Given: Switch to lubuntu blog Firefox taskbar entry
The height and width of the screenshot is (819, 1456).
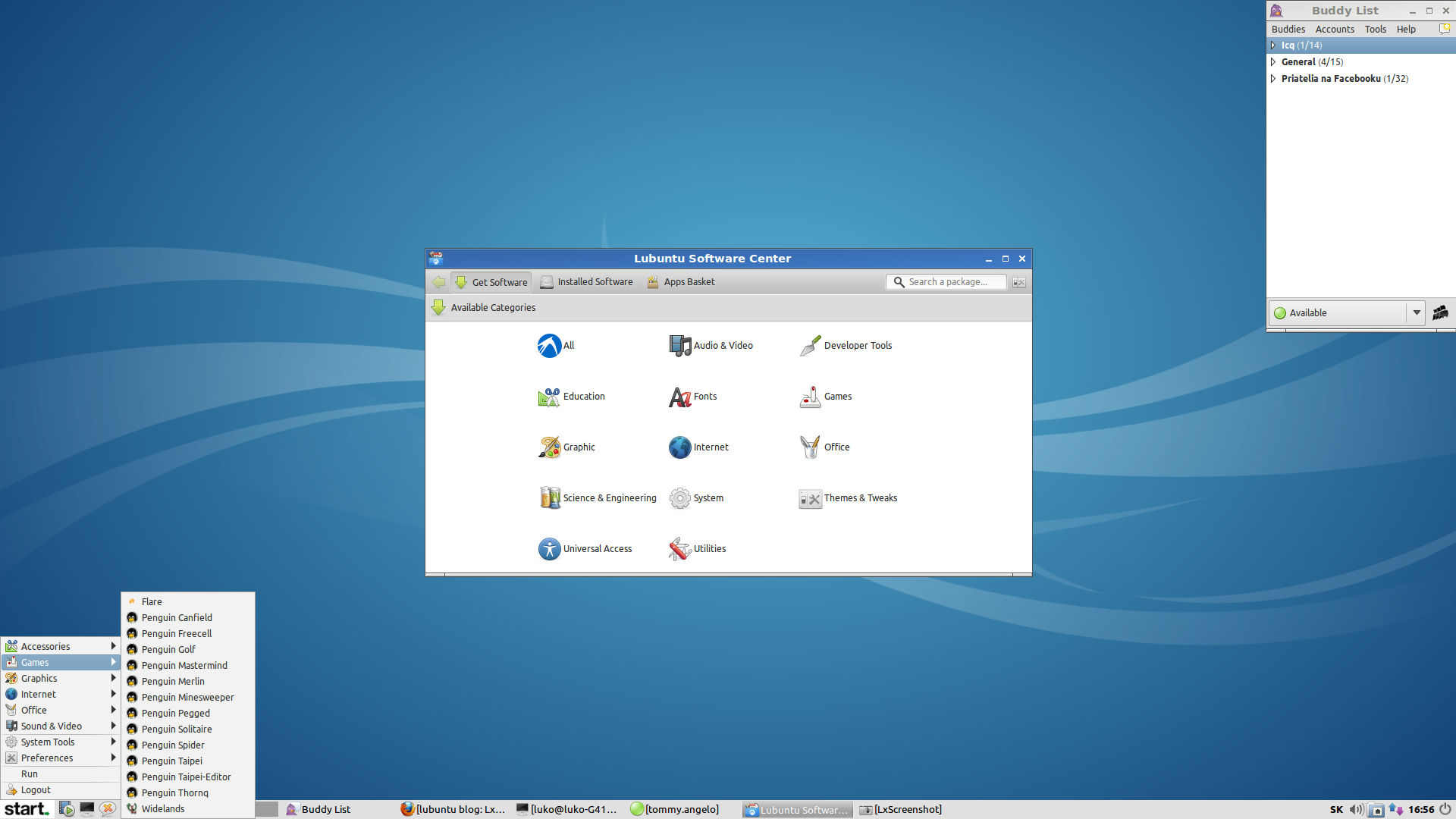Looking at the screenshot, I should pos(453,810).
